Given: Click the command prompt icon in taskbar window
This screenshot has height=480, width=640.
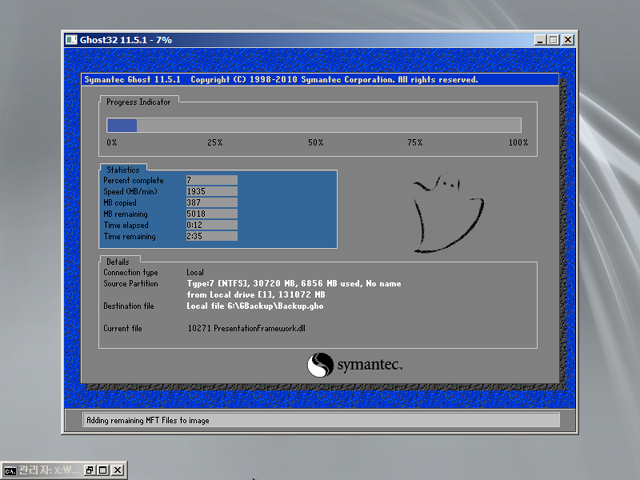Looking at the screenshot, I should [x=10, y=470].
